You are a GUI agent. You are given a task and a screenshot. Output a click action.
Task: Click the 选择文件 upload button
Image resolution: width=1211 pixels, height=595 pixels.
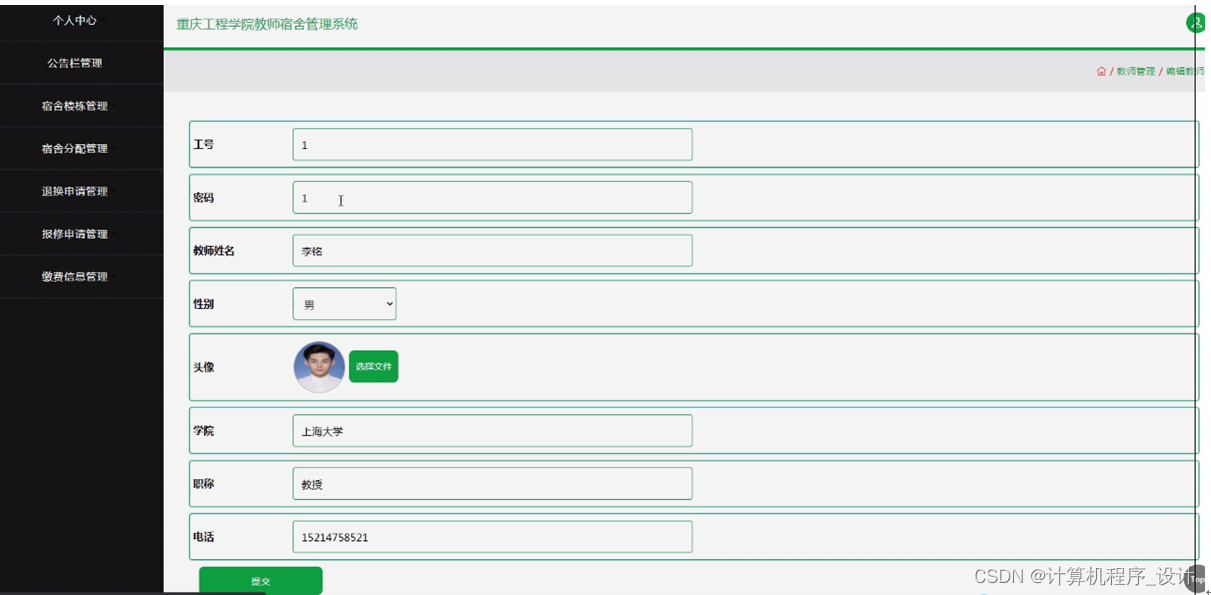(x=373, y=367)
